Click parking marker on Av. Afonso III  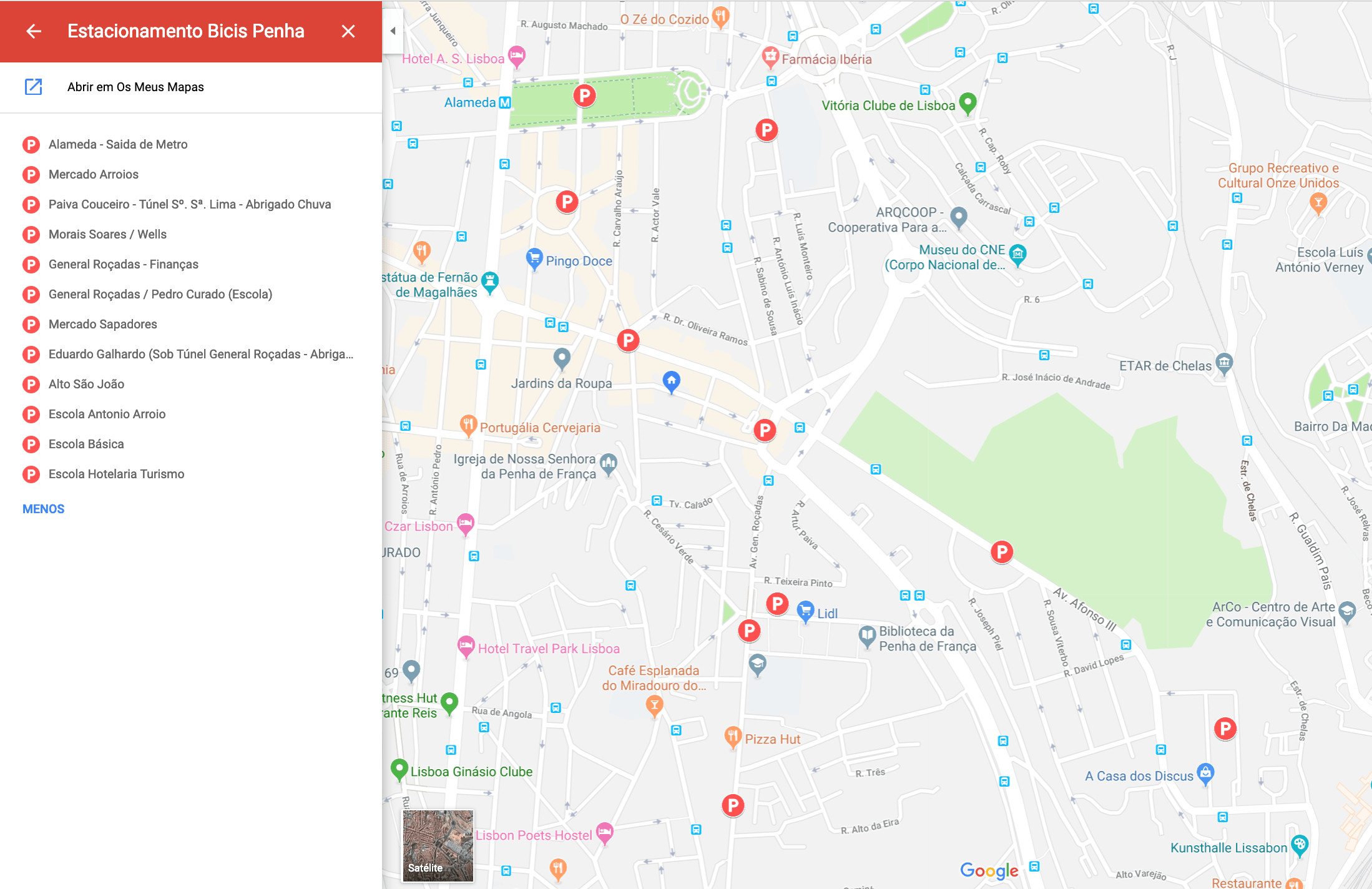(x=1002, y=552)
